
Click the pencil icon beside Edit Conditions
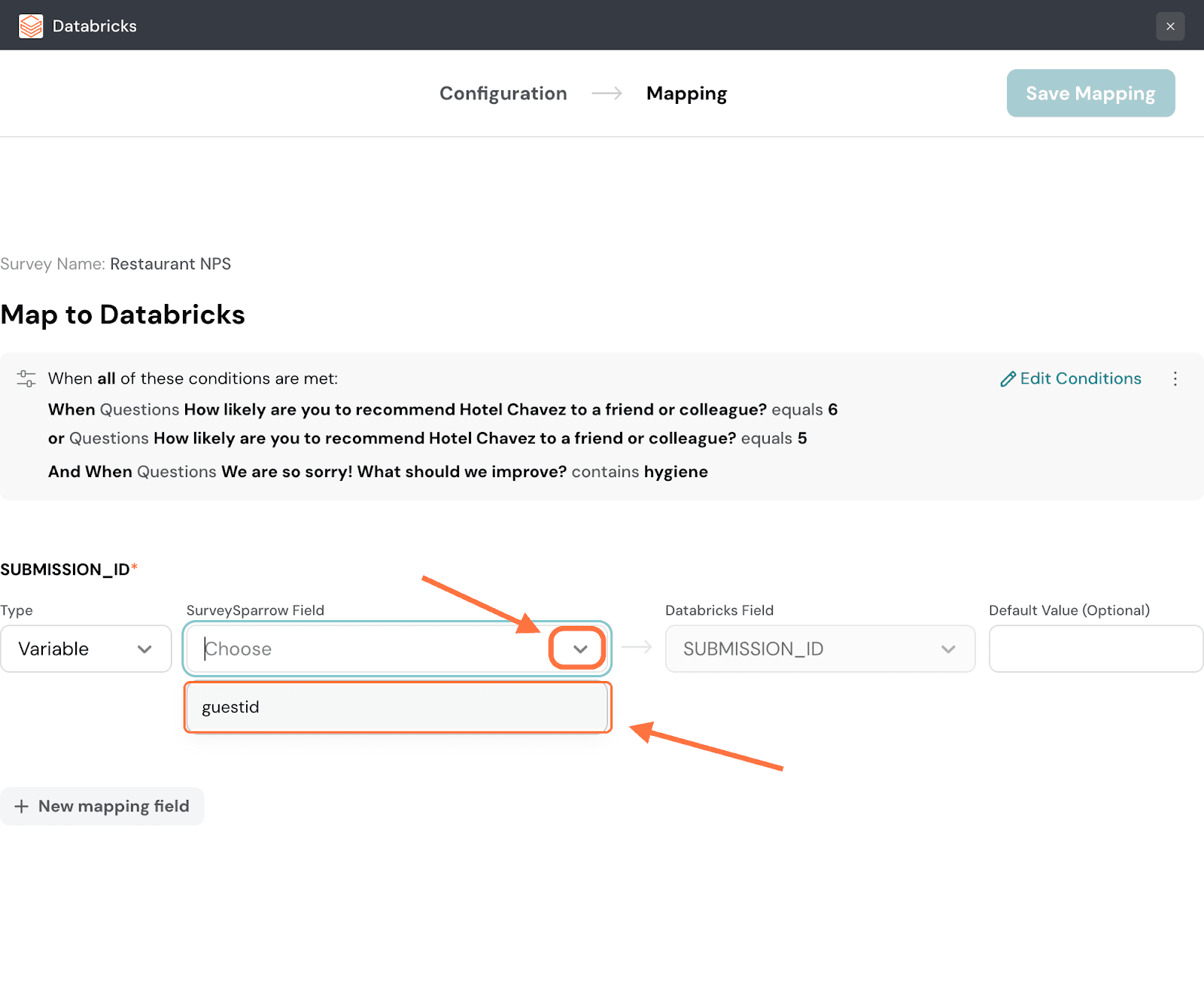(1008, 379)
